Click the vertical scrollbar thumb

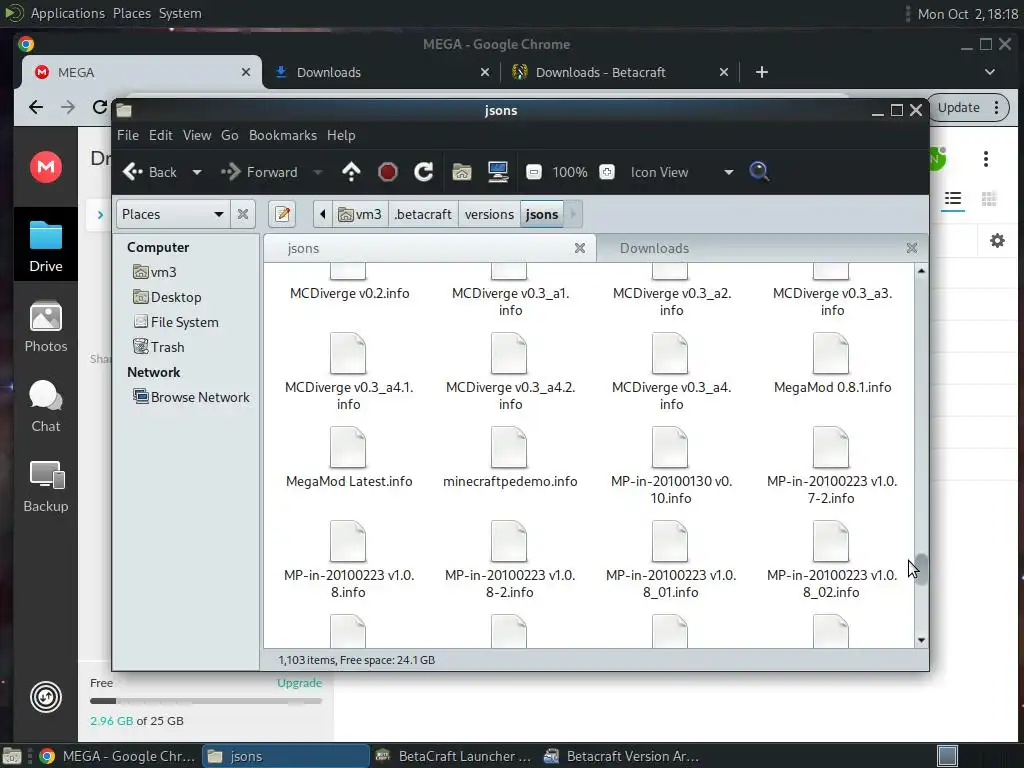pyautogui.click(x=921, y=569)
